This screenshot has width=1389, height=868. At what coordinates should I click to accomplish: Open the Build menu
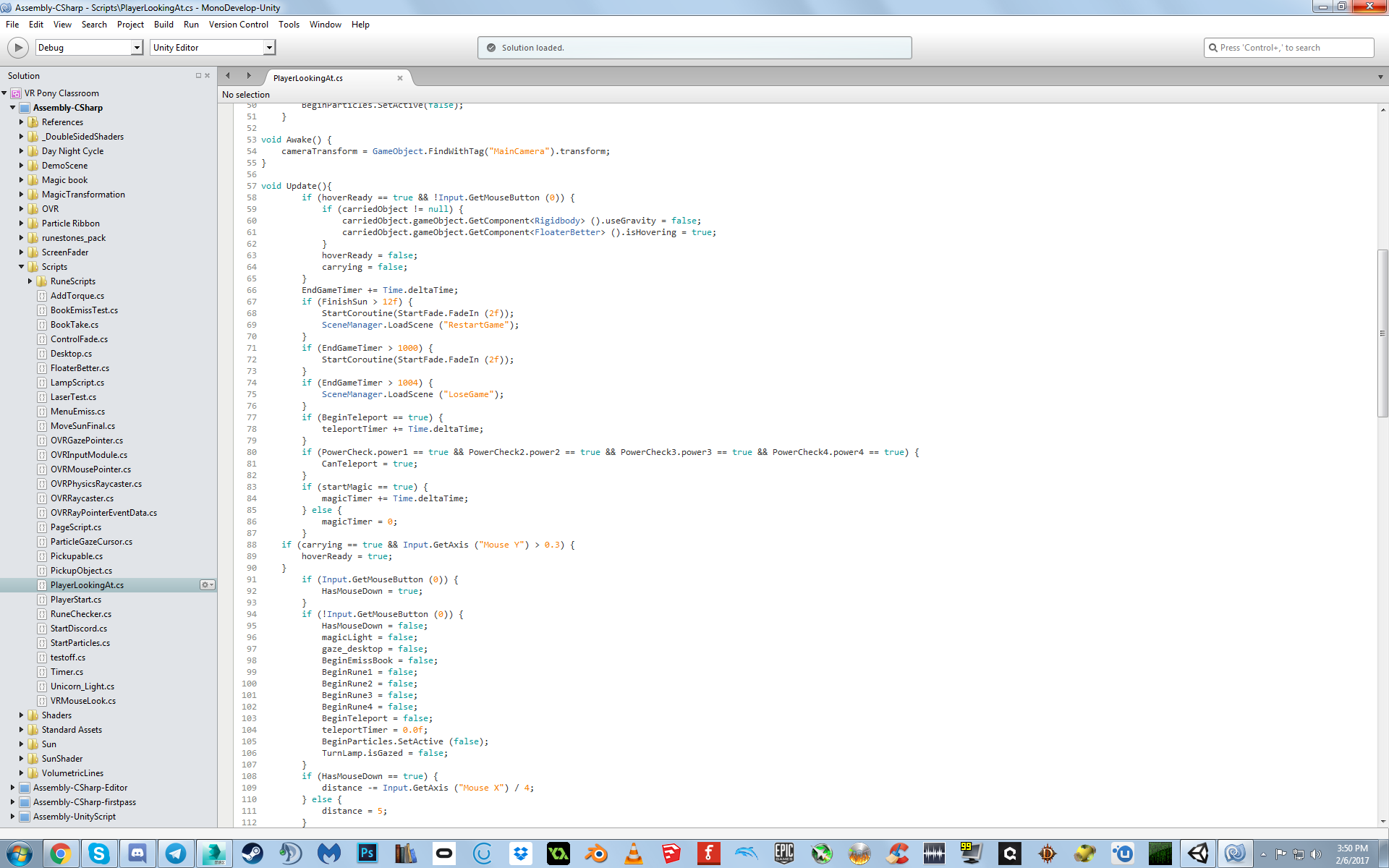coord(163,25)
